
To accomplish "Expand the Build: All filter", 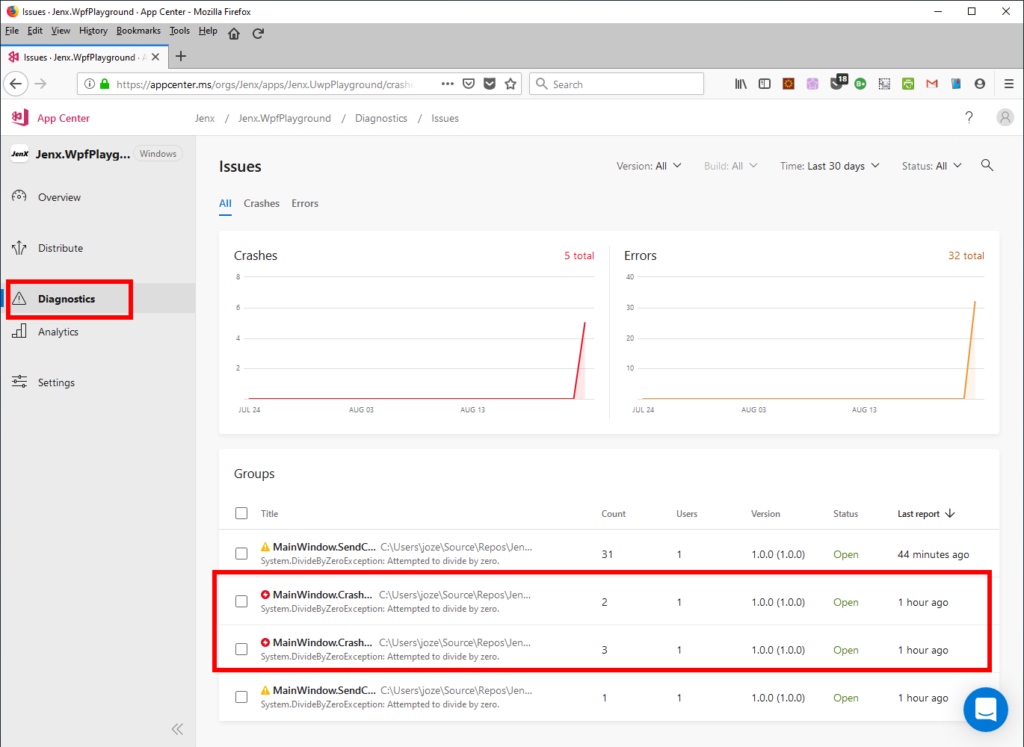I will pos(731,166).
